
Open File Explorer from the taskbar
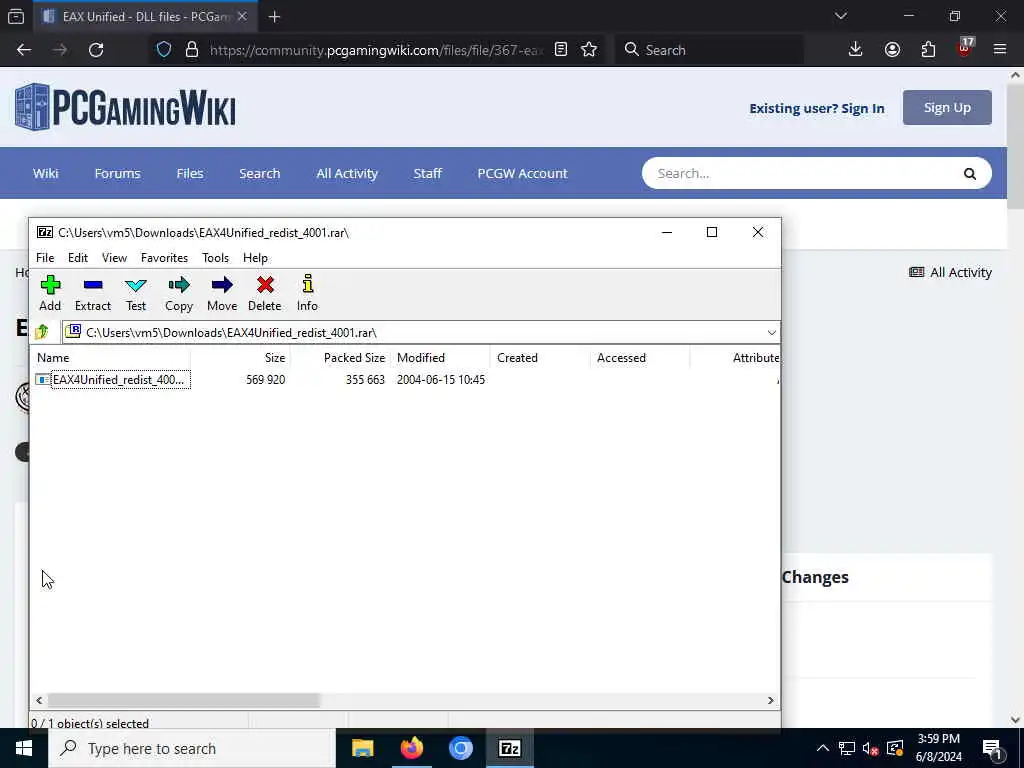[362, 748]
